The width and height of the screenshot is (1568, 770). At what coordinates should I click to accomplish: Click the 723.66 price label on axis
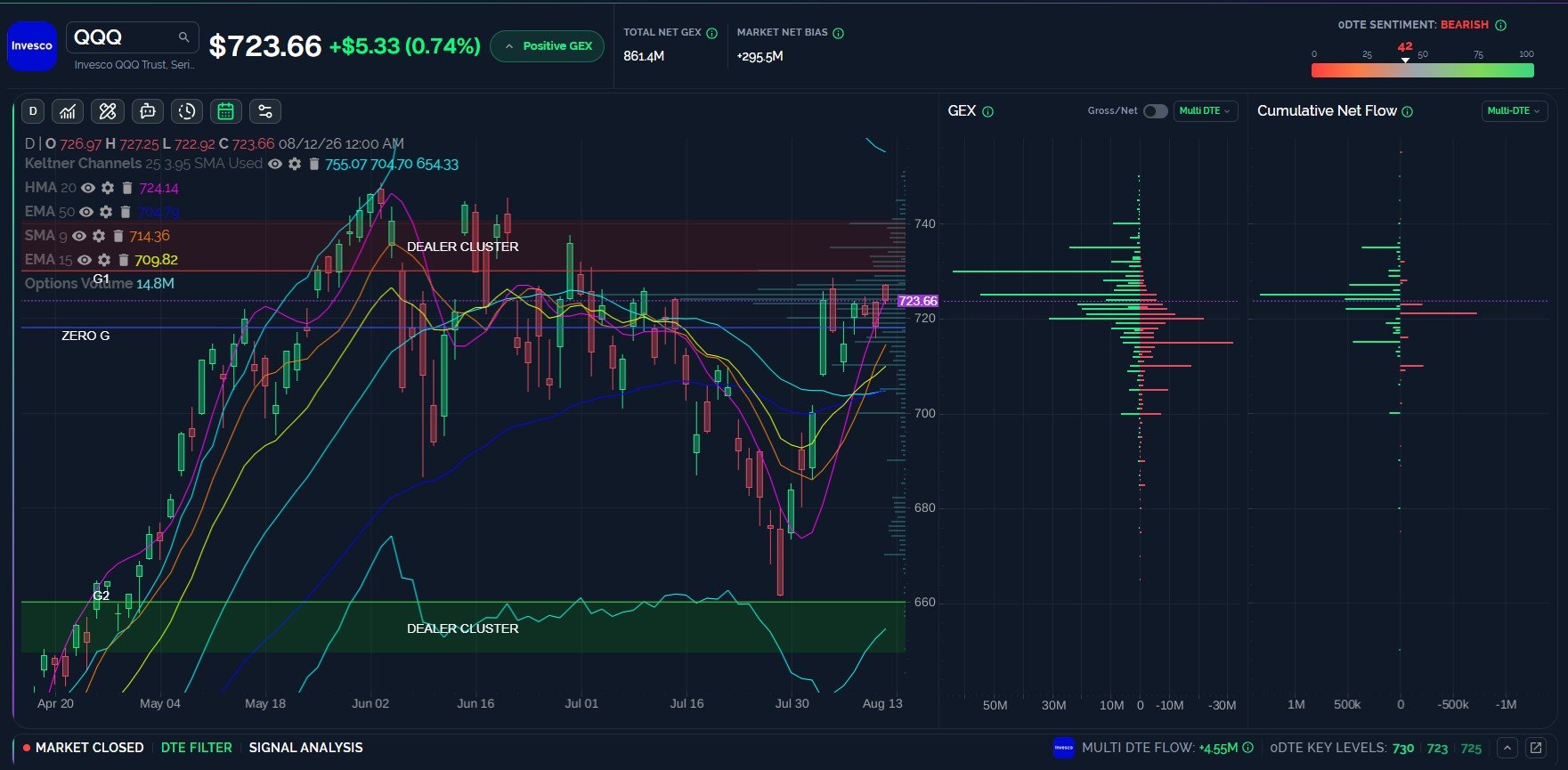coord(918,301)
